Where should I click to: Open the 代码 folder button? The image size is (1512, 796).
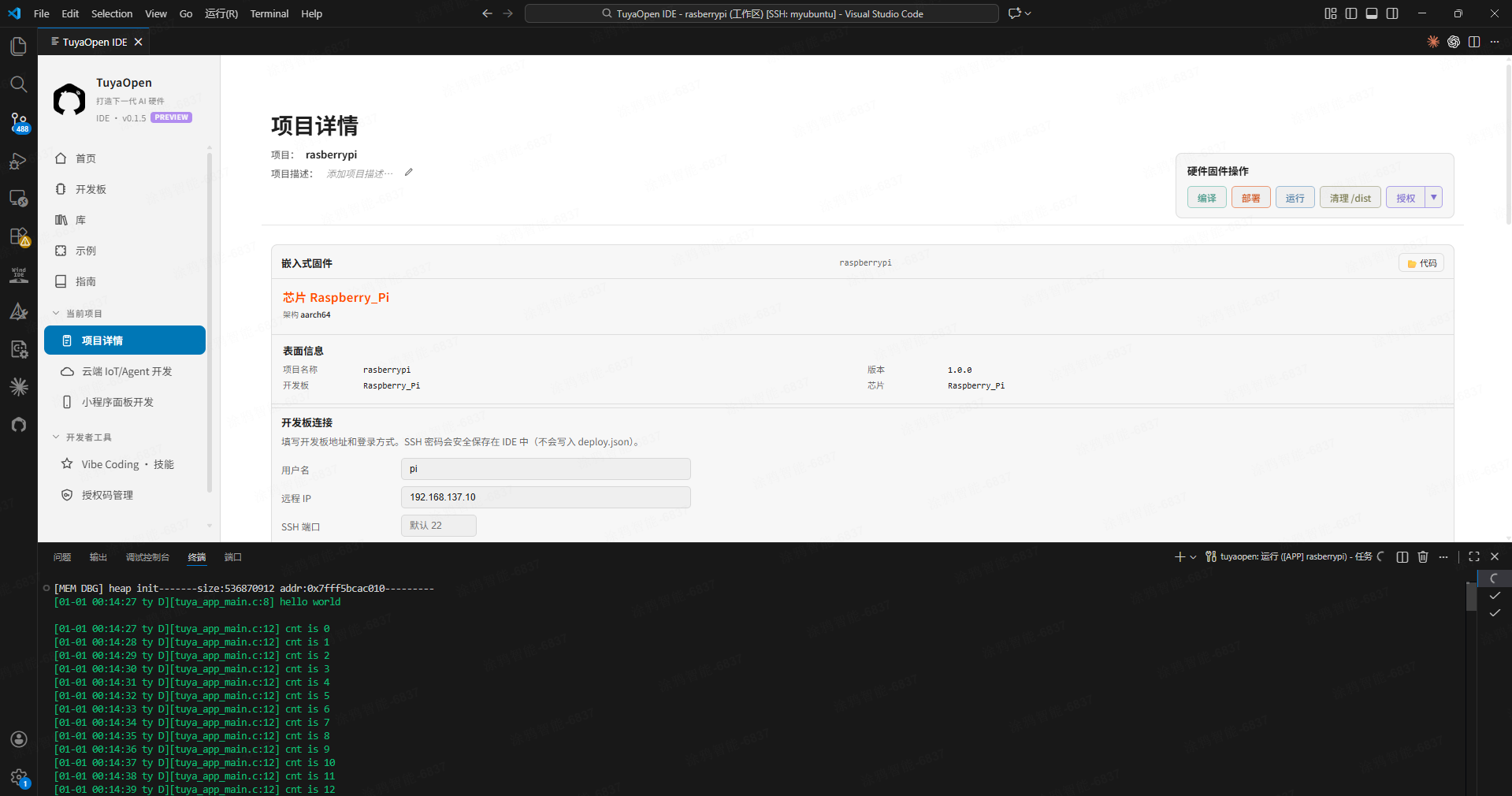[x=1421, y=263]
